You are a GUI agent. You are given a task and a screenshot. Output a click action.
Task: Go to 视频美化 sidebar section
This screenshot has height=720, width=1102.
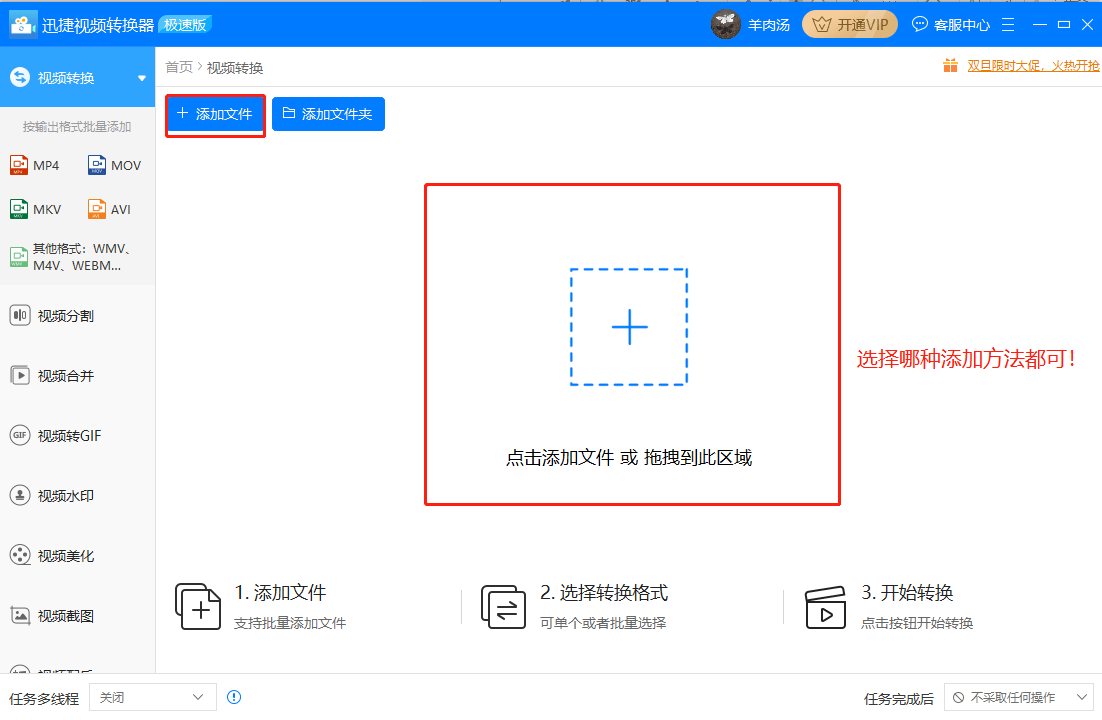77,555
